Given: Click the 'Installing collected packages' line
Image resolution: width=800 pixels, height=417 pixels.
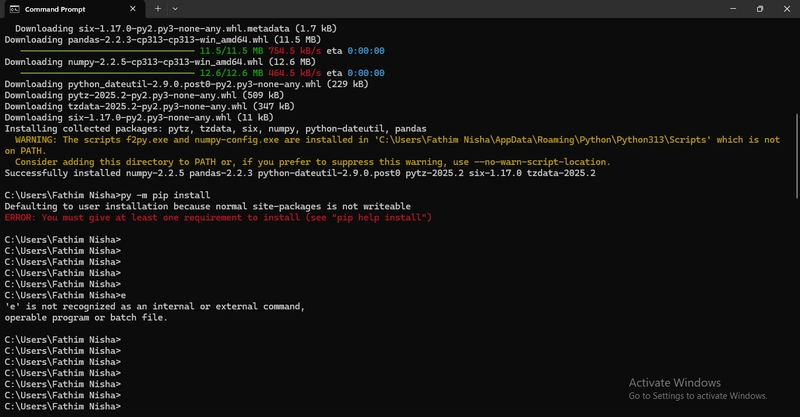Looking at the screenshot, I should coord(215,129).
